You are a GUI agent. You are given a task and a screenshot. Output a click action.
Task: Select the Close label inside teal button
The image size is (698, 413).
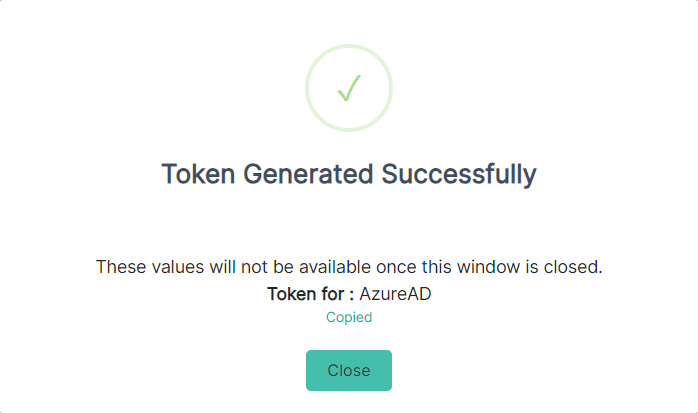[x=349, y=370]
